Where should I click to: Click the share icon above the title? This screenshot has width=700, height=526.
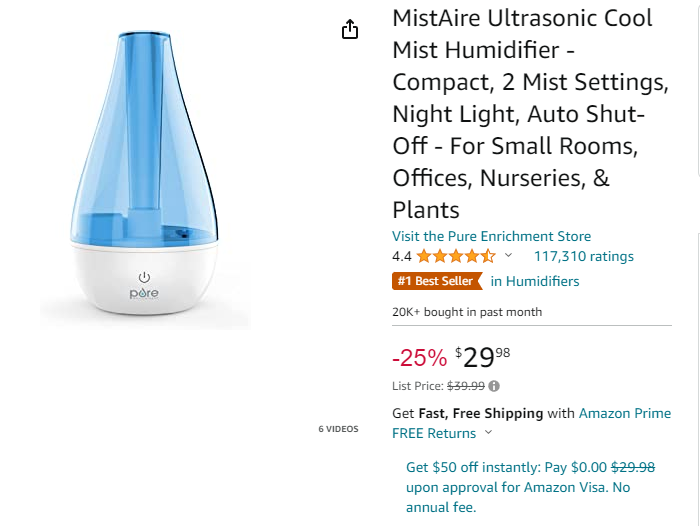350,30
